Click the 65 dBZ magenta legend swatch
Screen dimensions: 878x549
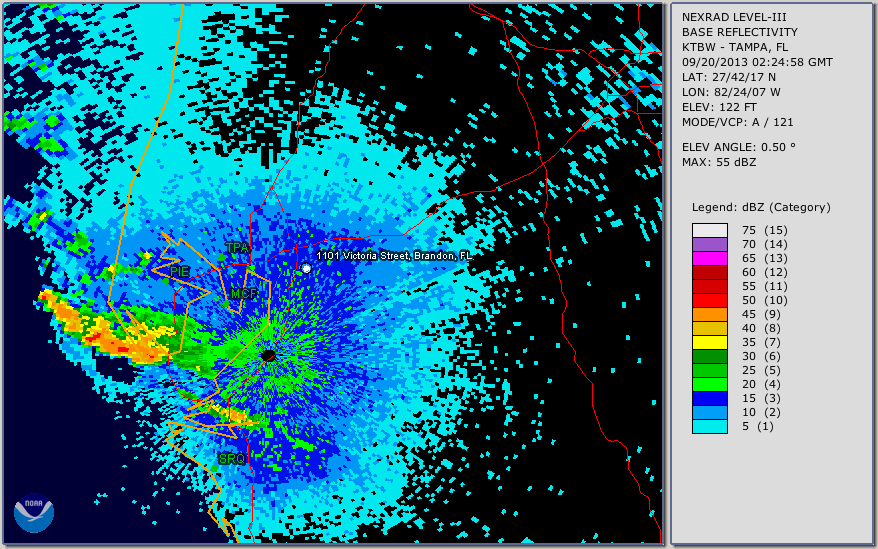tap(709, 258)
